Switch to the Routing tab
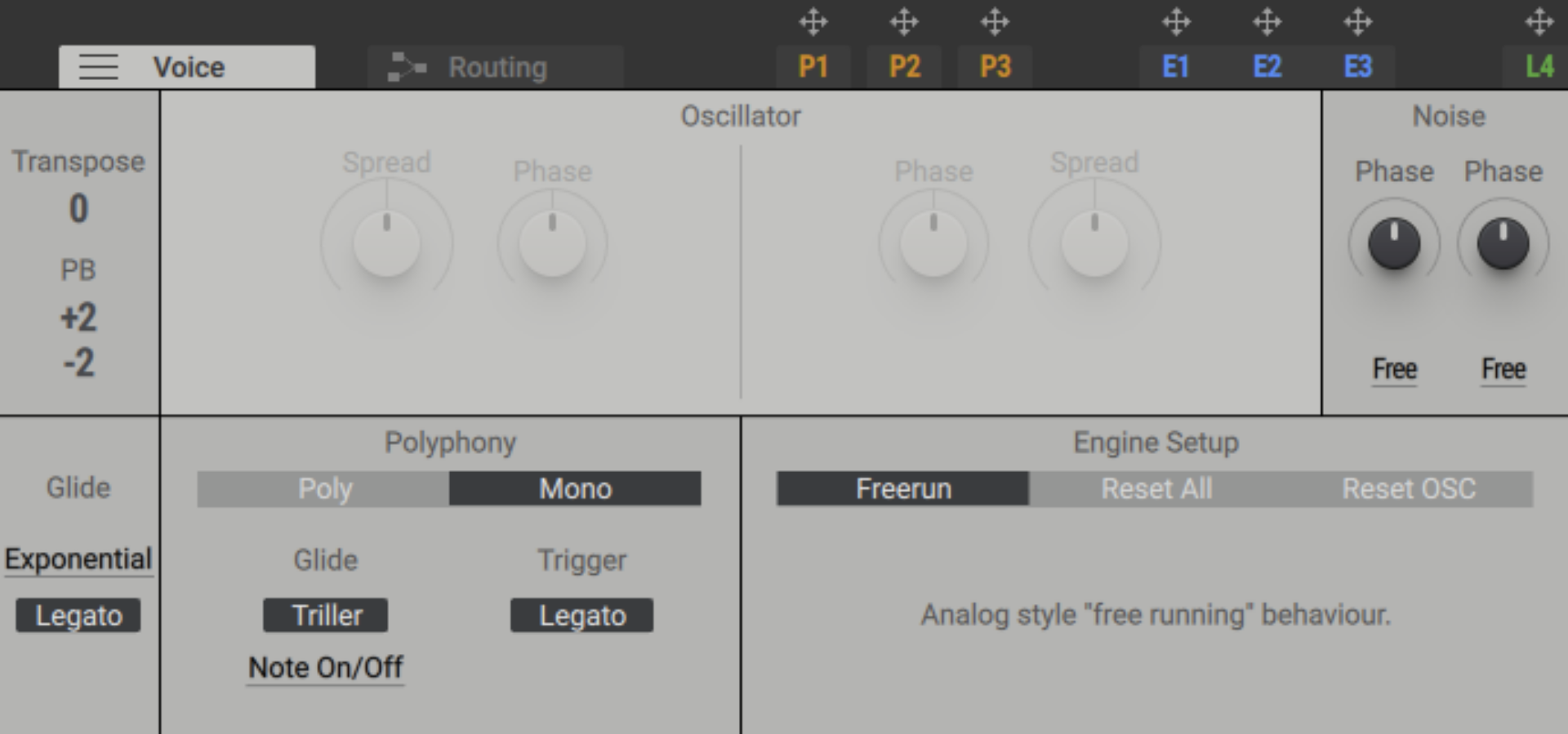The height and width of the screenshot is (734, 1568). click(x=497, y=67)
